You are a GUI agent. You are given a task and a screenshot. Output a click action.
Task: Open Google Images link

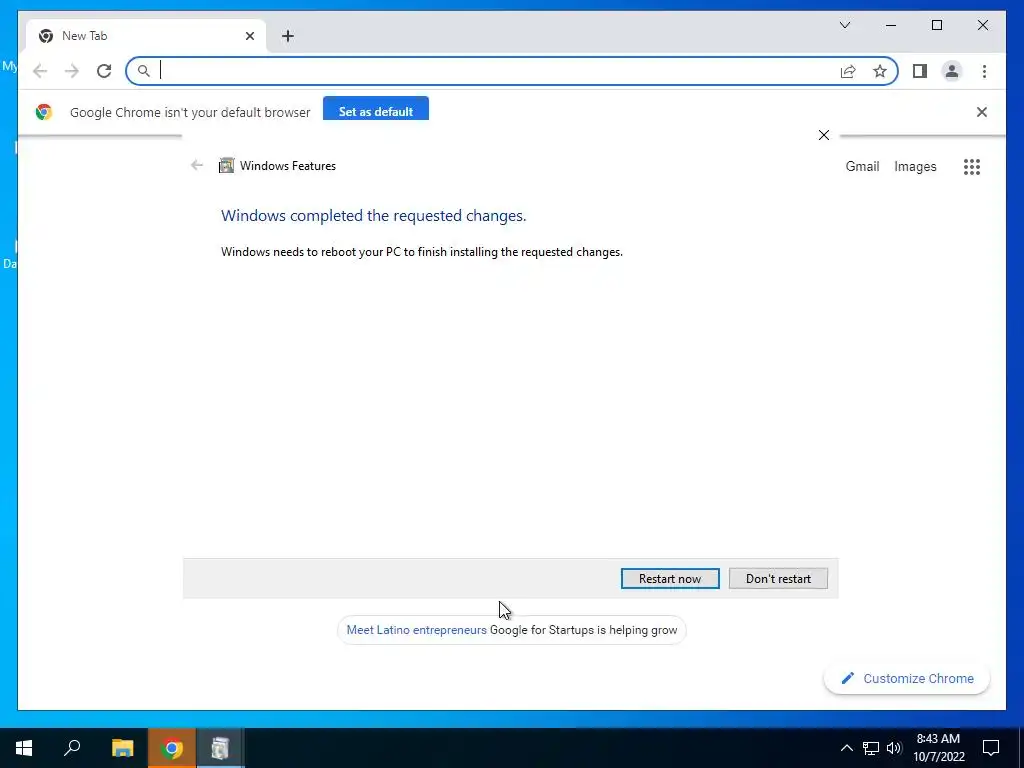tap(915, 167)
